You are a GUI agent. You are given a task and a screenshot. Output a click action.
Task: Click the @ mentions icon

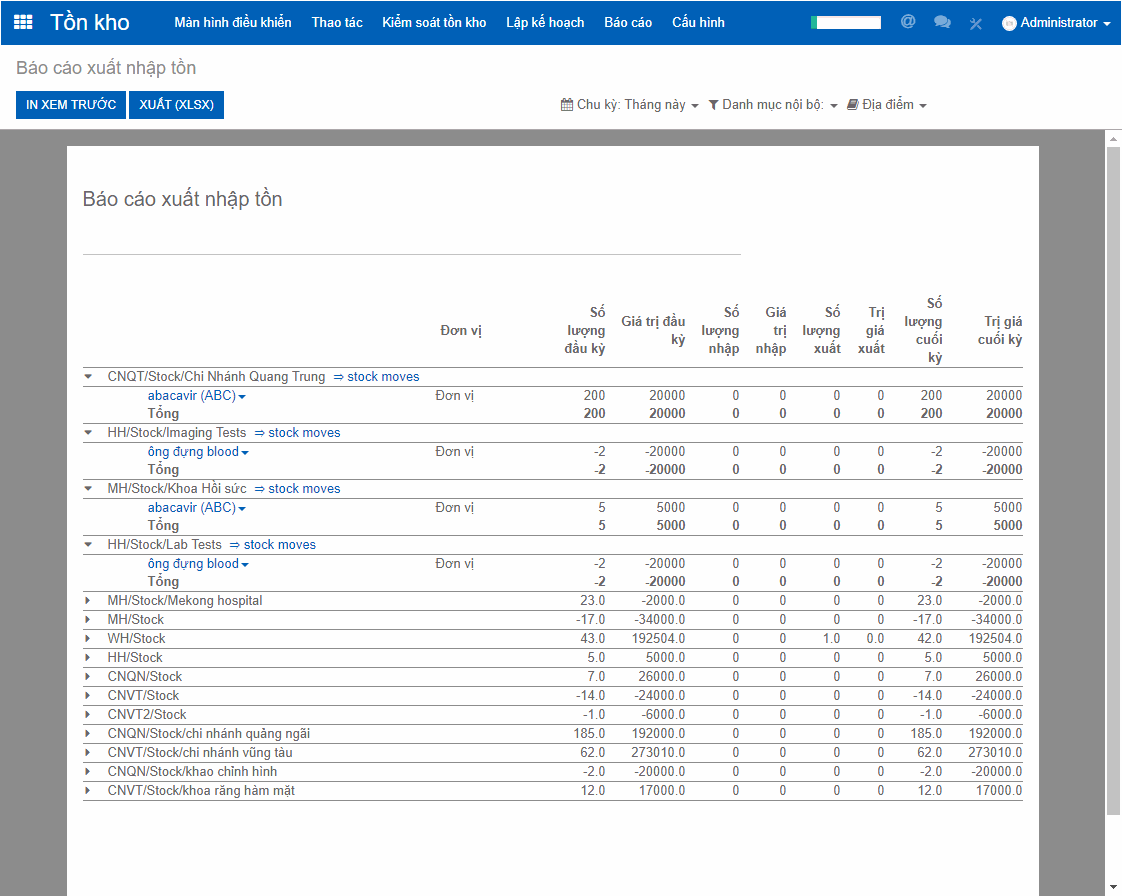pos(908,21)
